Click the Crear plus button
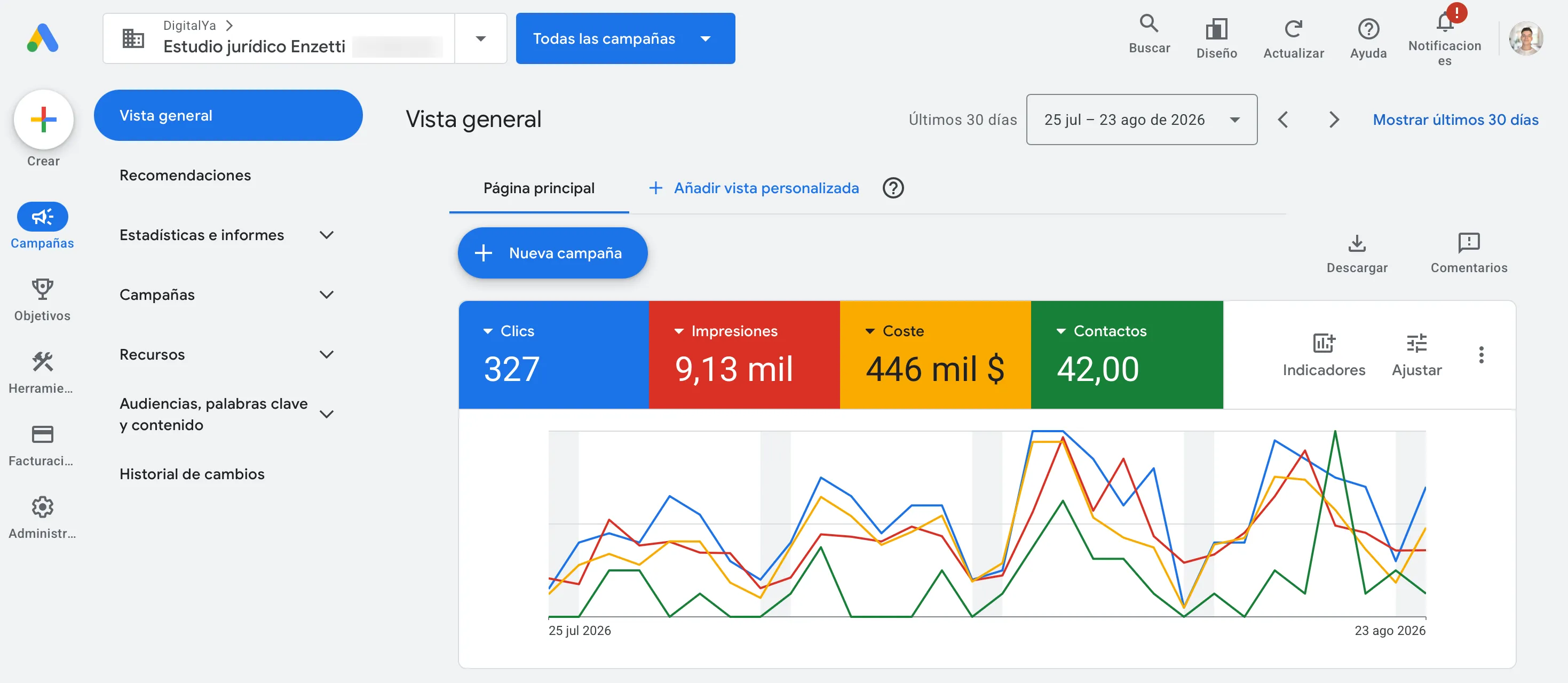 (x=43, y=120)
